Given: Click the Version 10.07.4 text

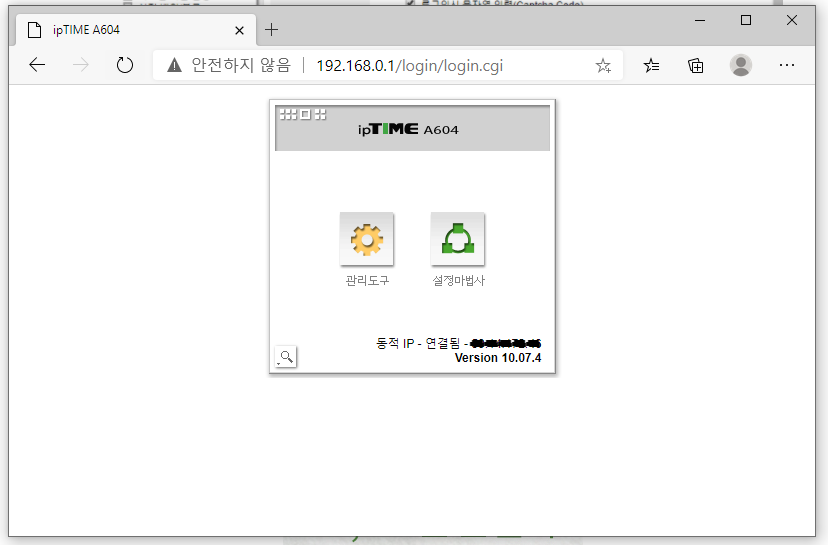Looking at the screenshot, I should tap(498, 358).
